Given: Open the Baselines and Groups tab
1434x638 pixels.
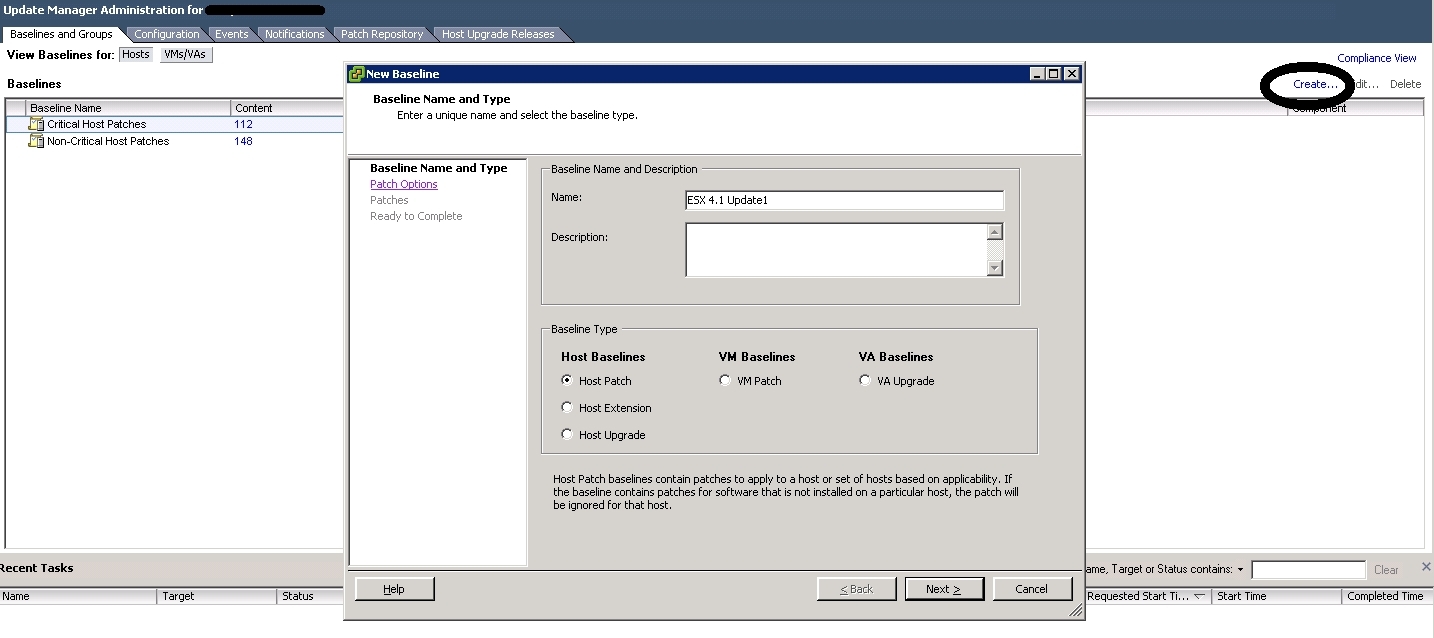Looking at the screenshot, I should point(61,34).
